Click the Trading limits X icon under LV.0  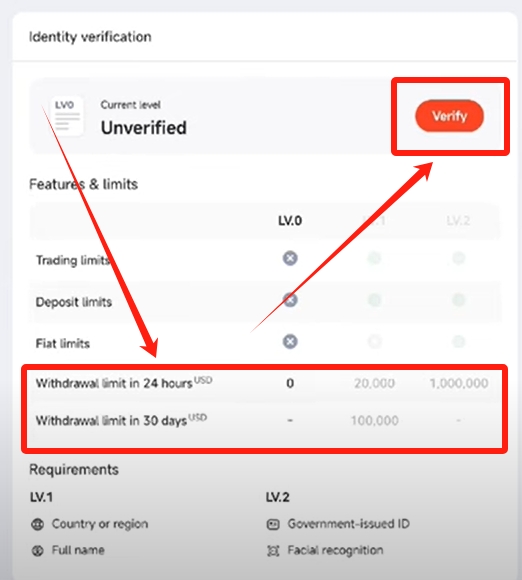[x=290, y=258]
